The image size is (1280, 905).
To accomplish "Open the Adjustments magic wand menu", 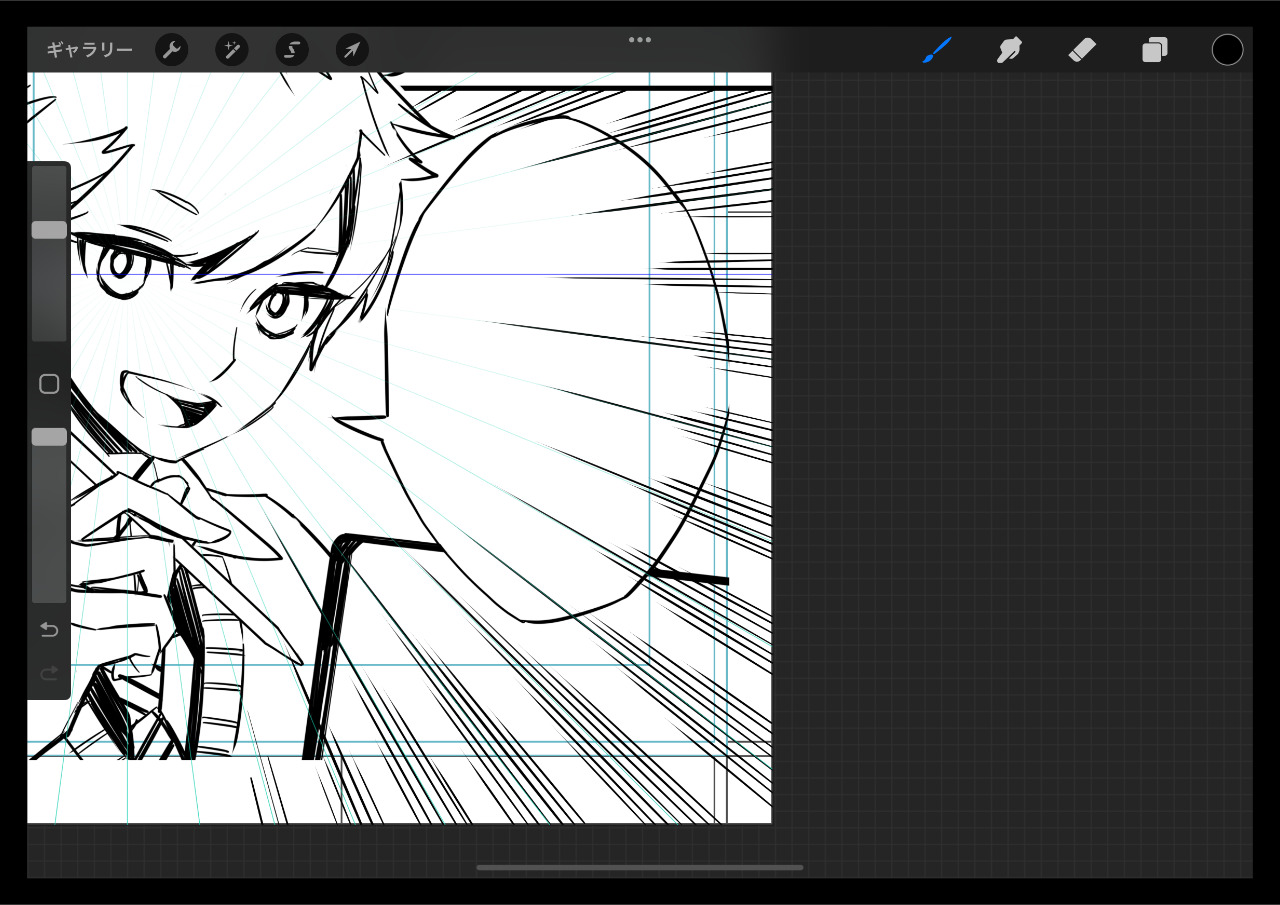I will click(232, 50).
